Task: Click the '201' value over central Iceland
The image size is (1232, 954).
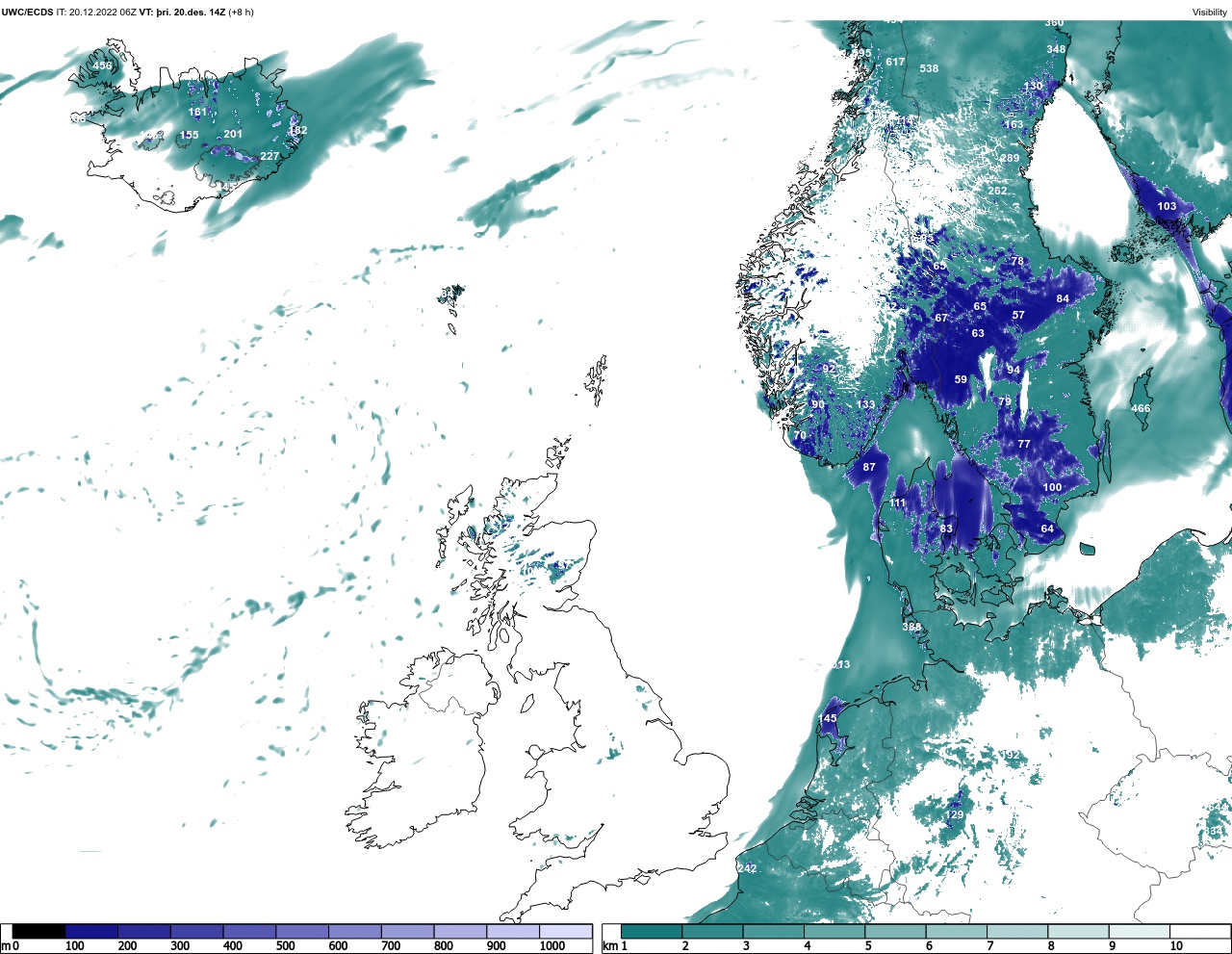Action: (233, 135)
